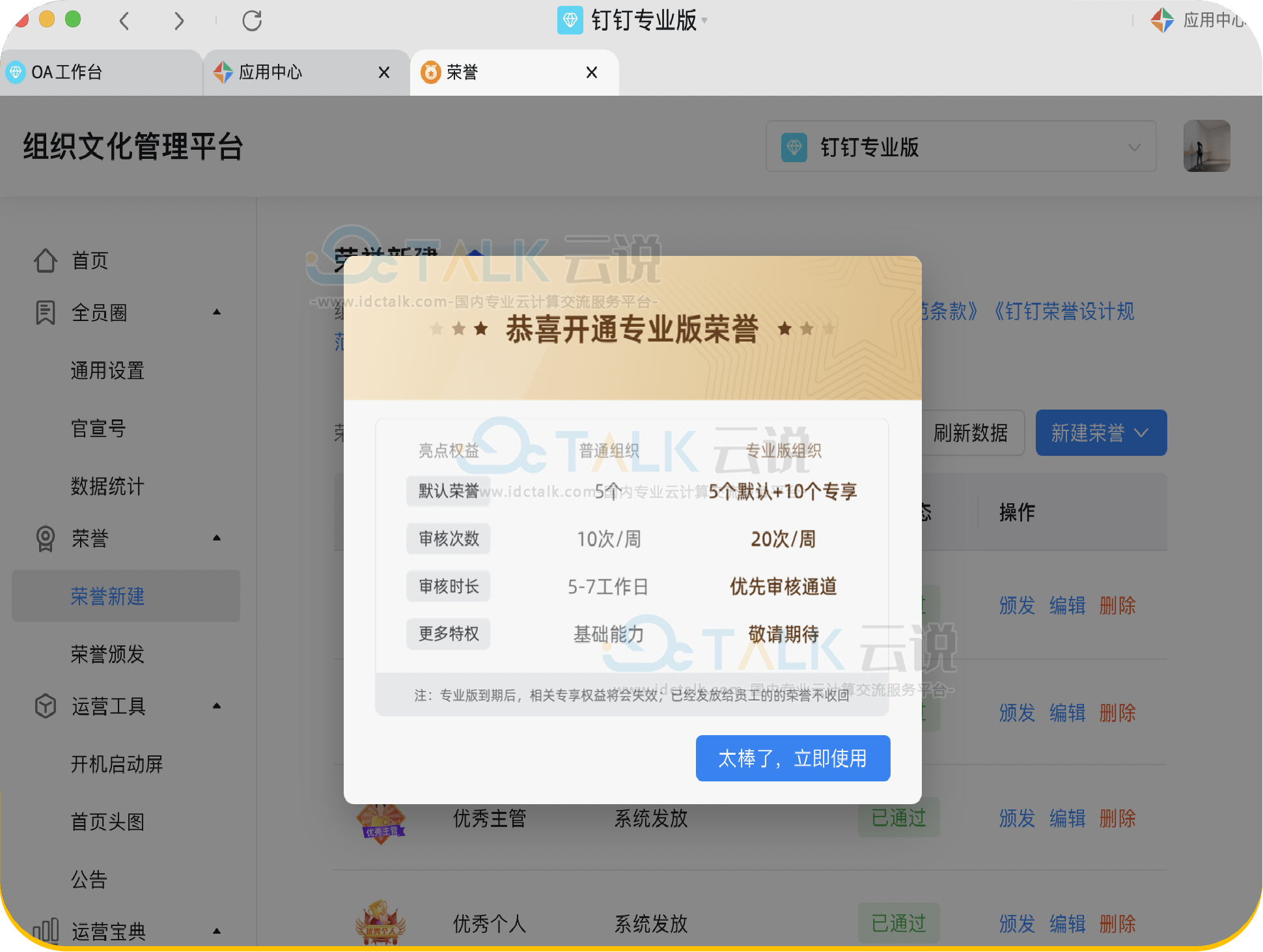Image resolution: width=1263 pixels, height=952 pixels.
Task: Open the 应用中心 shortcut in the title bar
Action: pyautogui.click(x=1199, y=20)
